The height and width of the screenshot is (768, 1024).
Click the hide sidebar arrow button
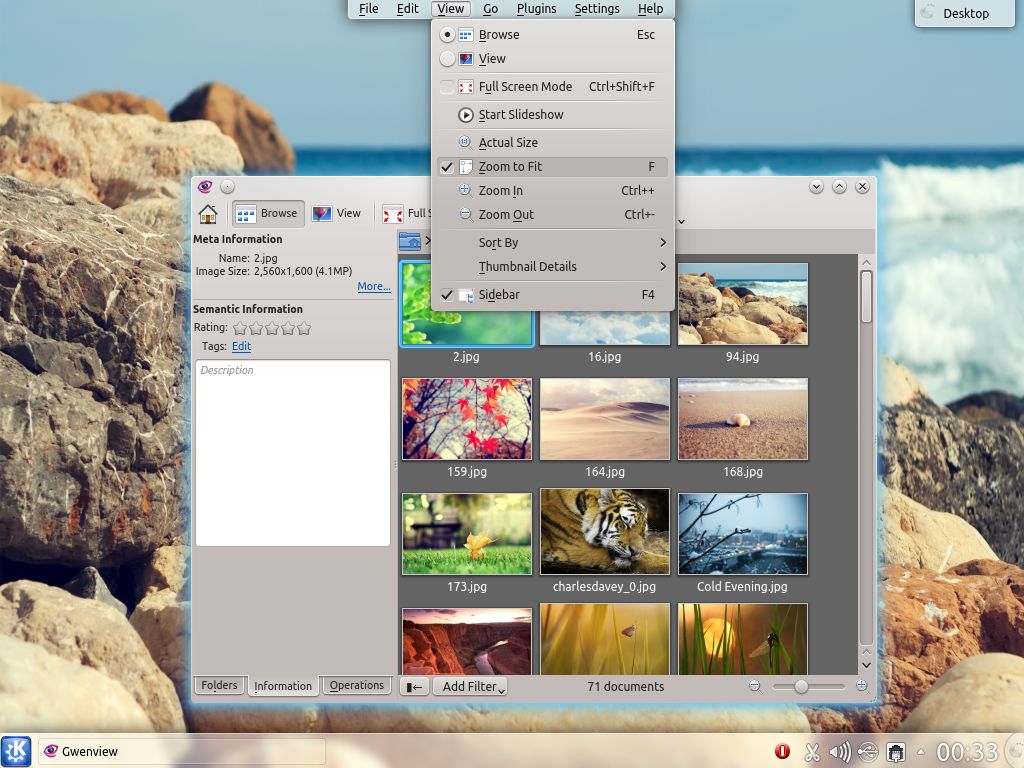coord(414,686)
